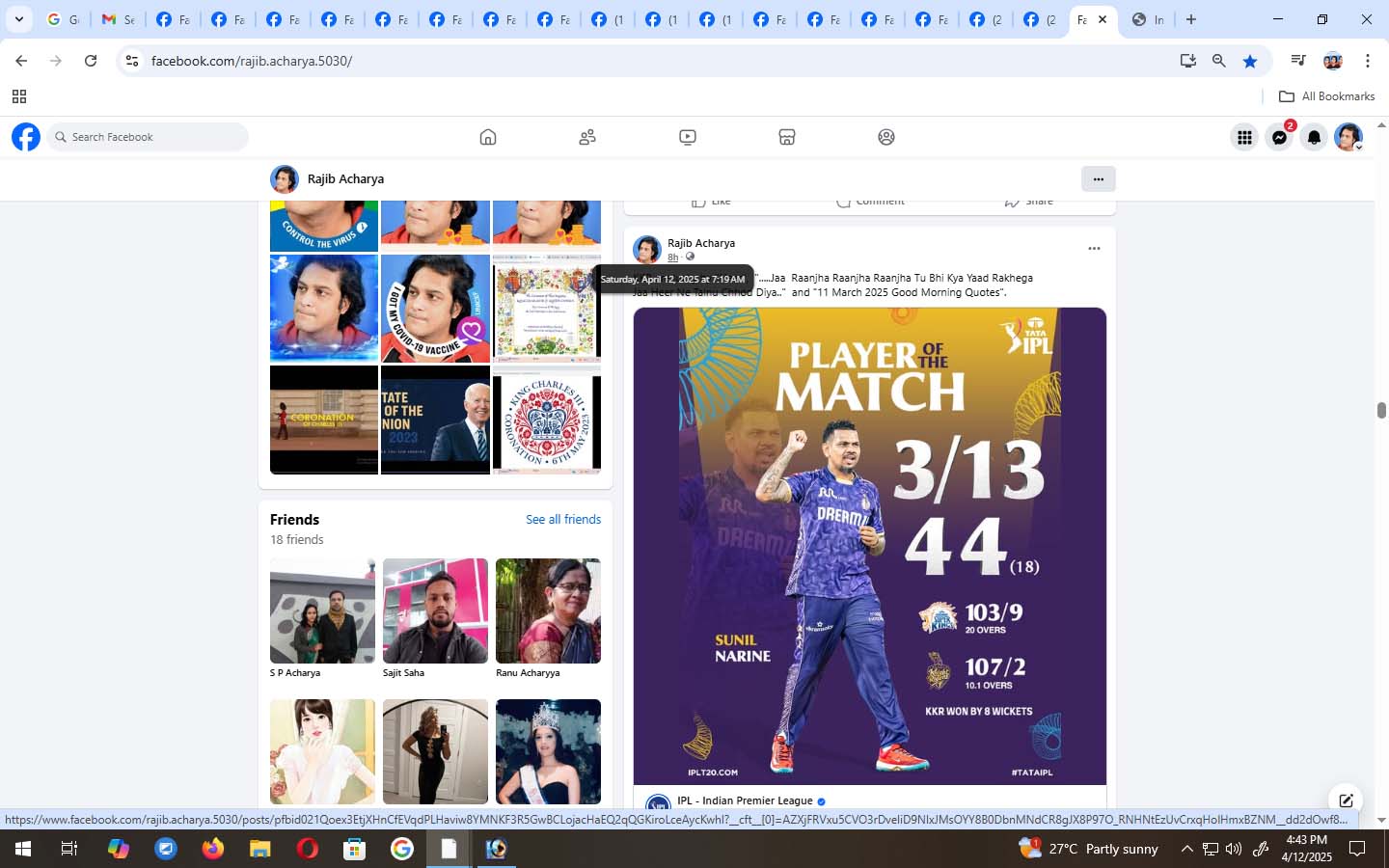Show hidden system tray icons
This screenshot has width=1389, height=868.
tap(1186, 849)
